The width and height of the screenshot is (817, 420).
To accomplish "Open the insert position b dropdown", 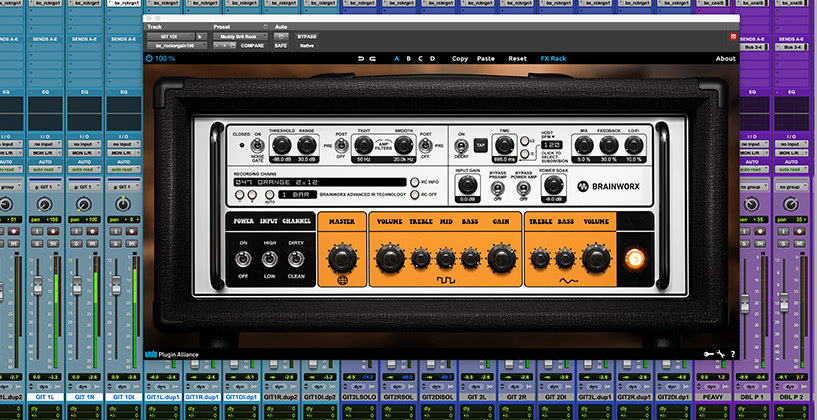I will click(201, 36).
